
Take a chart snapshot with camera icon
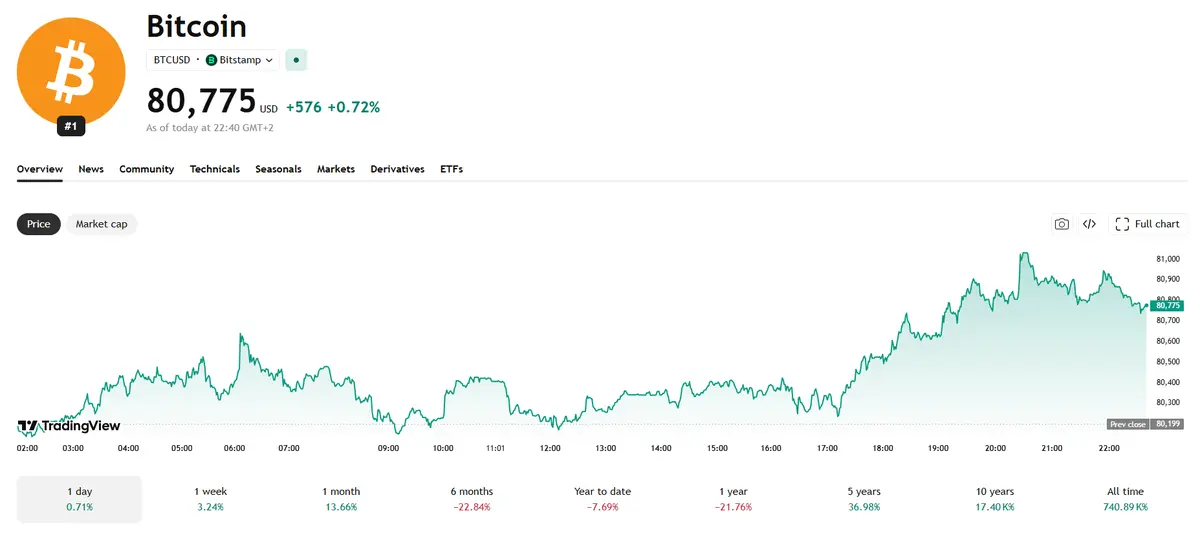[x=1062, y=224]
